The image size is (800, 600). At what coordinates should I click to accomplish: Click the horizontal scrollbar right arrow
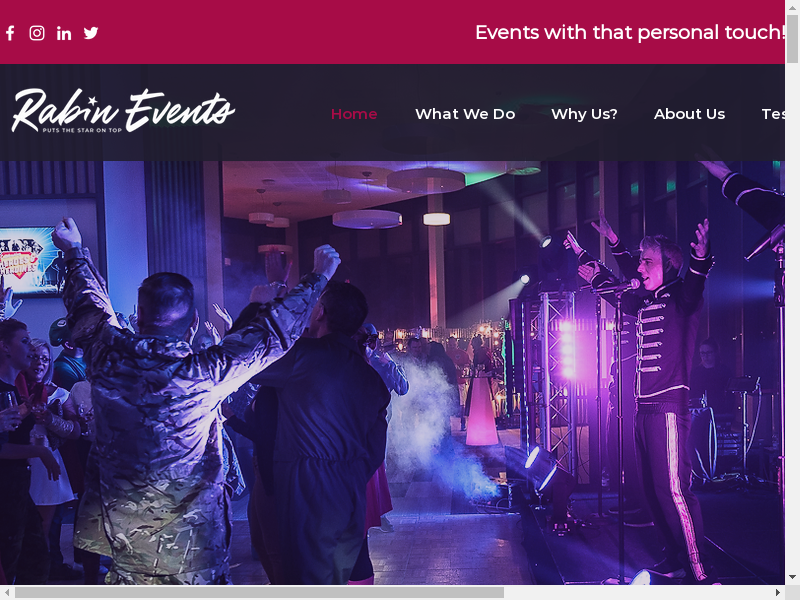(778, 592)
